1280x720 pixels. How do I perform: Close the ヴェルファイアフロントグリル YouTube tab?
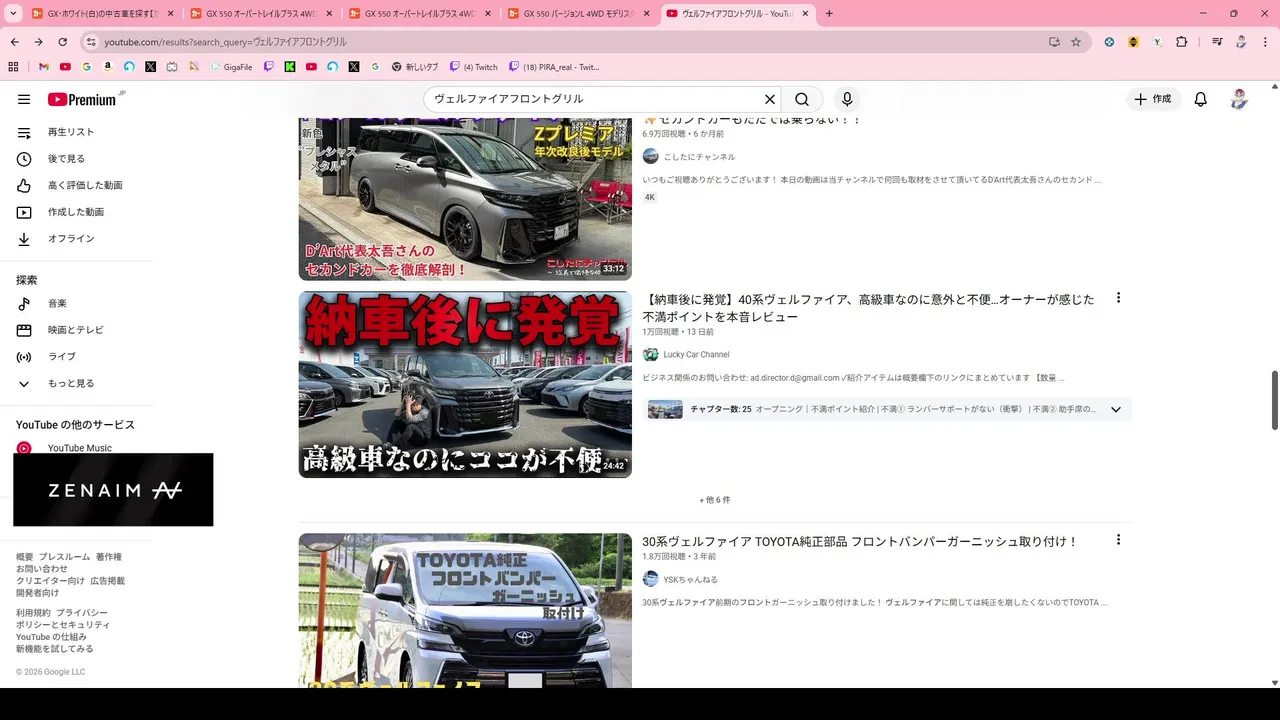pos(805,13)
